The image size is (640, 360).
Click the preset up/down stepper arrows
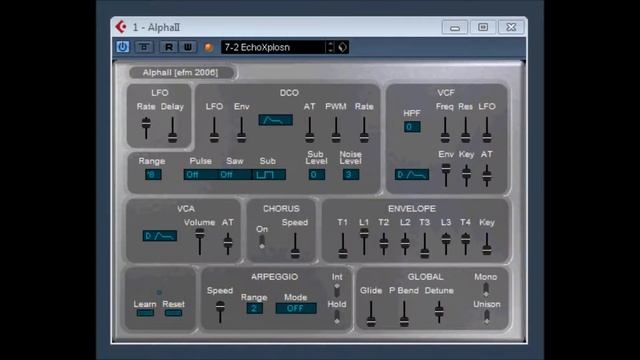pyautogui.click(x=330, y=47)
